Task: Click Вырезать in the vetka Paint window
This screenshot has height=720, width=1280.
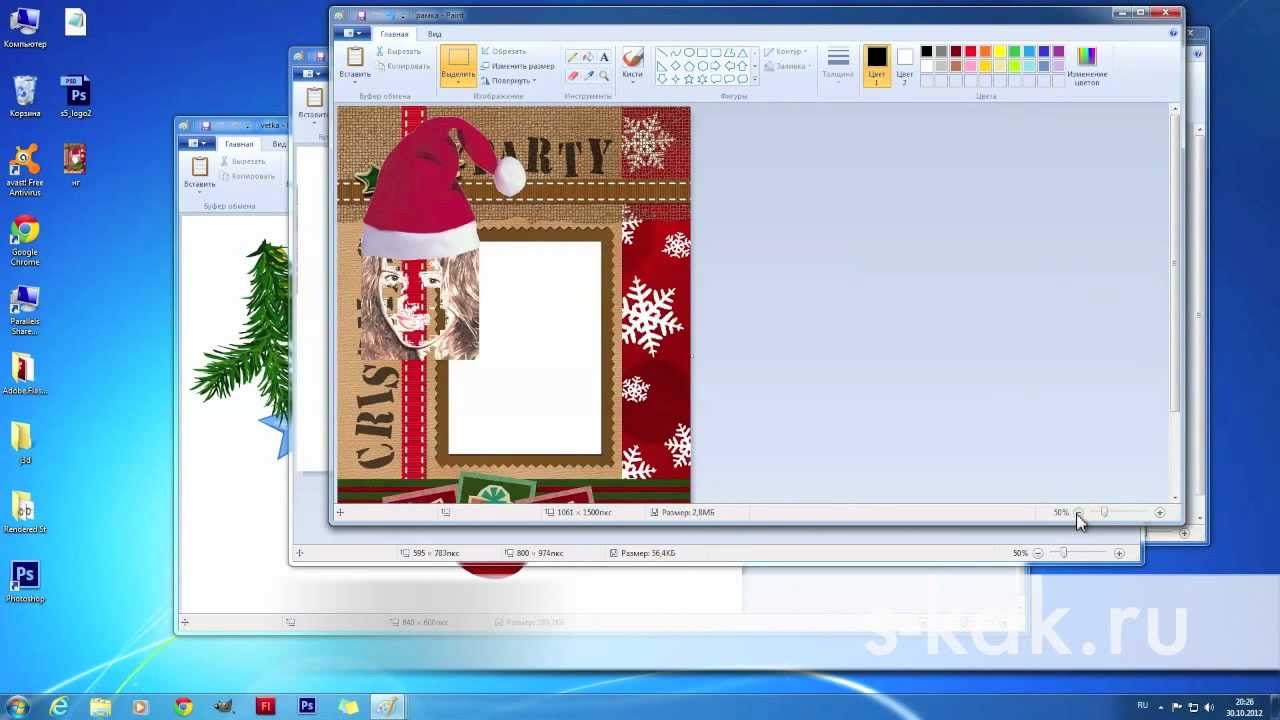Action: point(241,161)
